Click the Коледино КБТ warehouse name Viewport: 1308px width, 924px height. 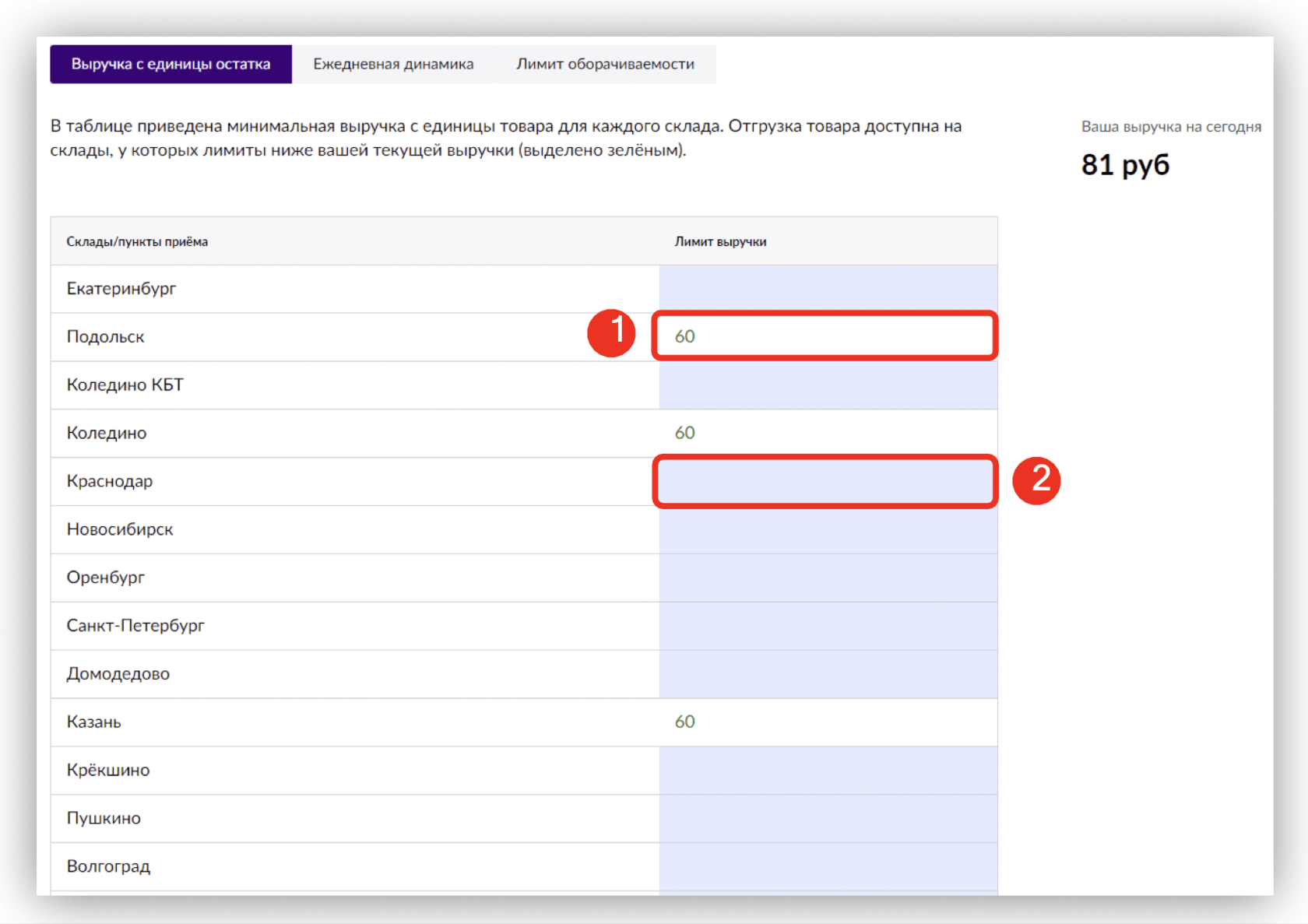click(125, 385)
